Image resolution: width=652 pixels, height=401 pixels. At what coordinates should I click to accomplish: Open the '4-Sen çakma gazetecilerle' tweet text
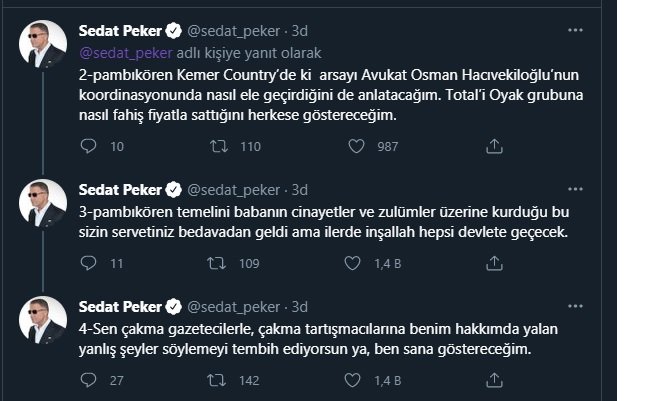(x=318, y=339)
